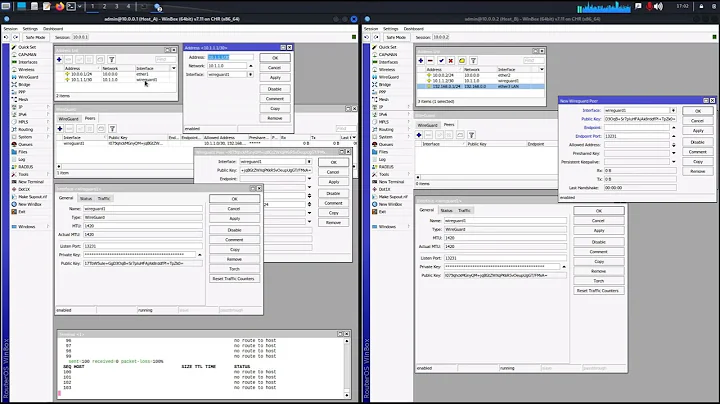720x404 pixels.
Task: Collapse the Endpoint Port arrow in New Wireguard Peer
Action: tap(674, 136)
